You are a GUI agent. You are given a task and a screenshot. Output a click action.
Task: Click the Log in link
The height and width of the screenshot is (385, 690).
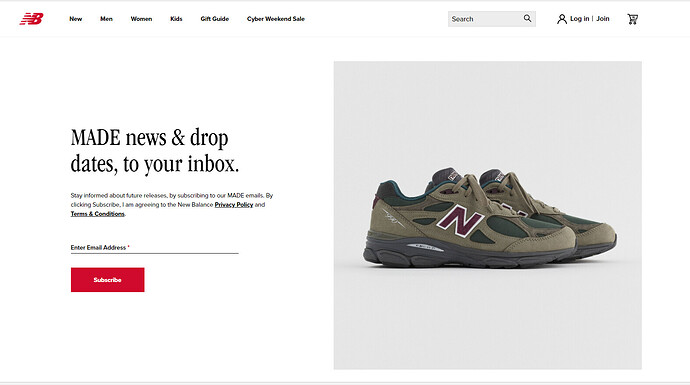tap(580, 18)
